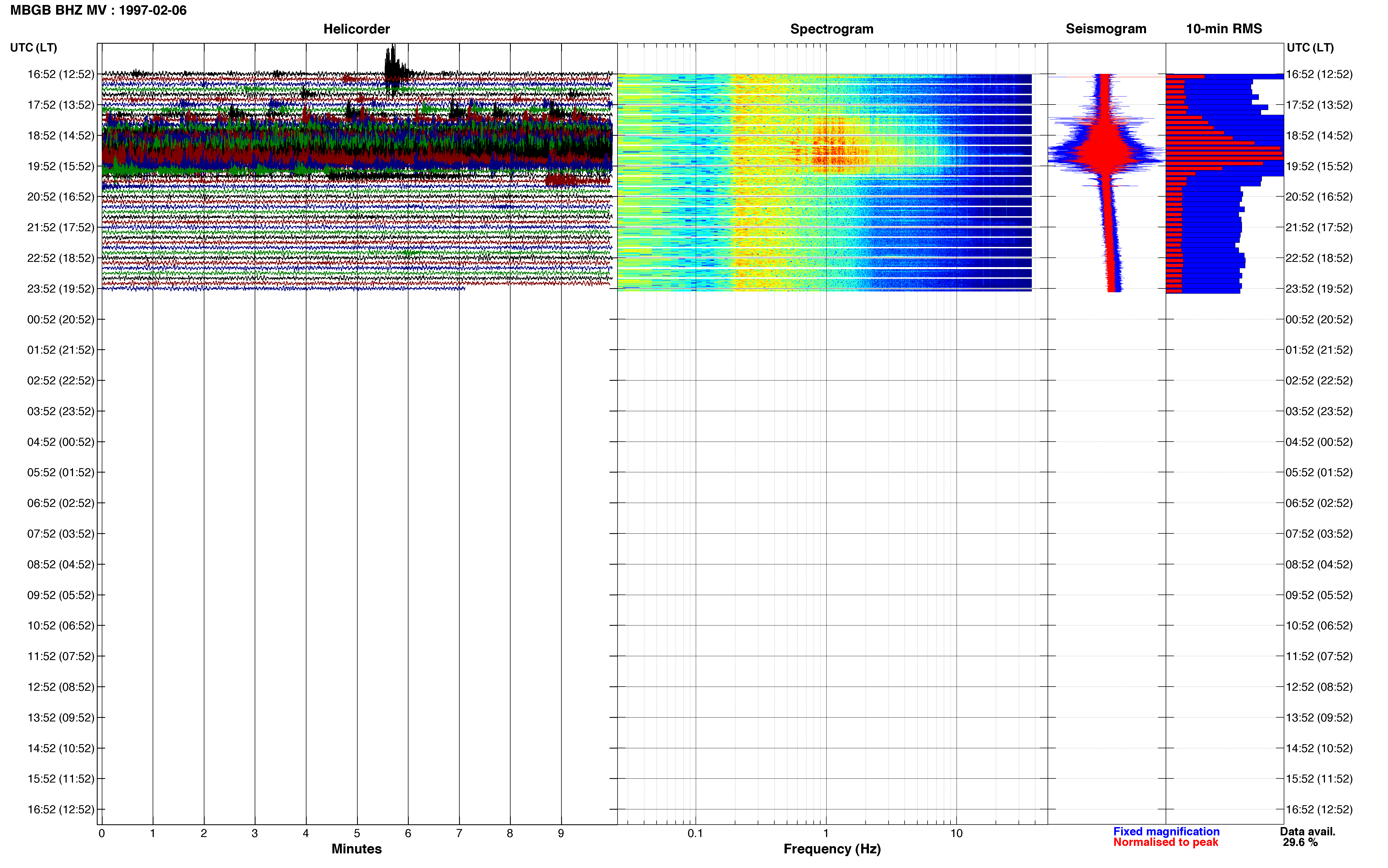Click the '0' tick on the Minutes axis
This screenshot has width=1388, height=868.
click(101, 833)
